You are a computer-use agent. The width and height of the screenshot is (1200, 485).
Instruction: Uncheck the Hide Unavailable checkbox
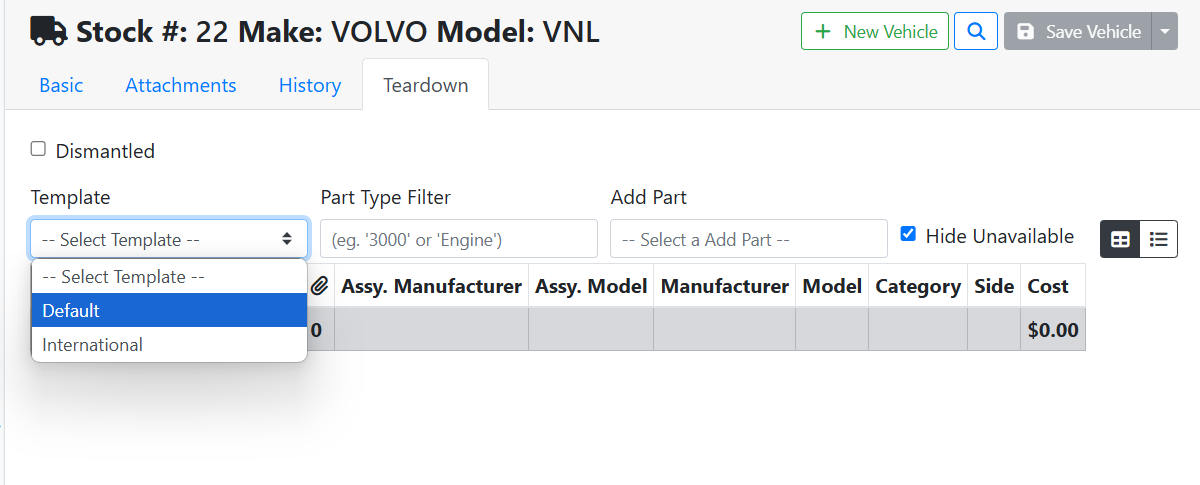click(x=908, y=234)
